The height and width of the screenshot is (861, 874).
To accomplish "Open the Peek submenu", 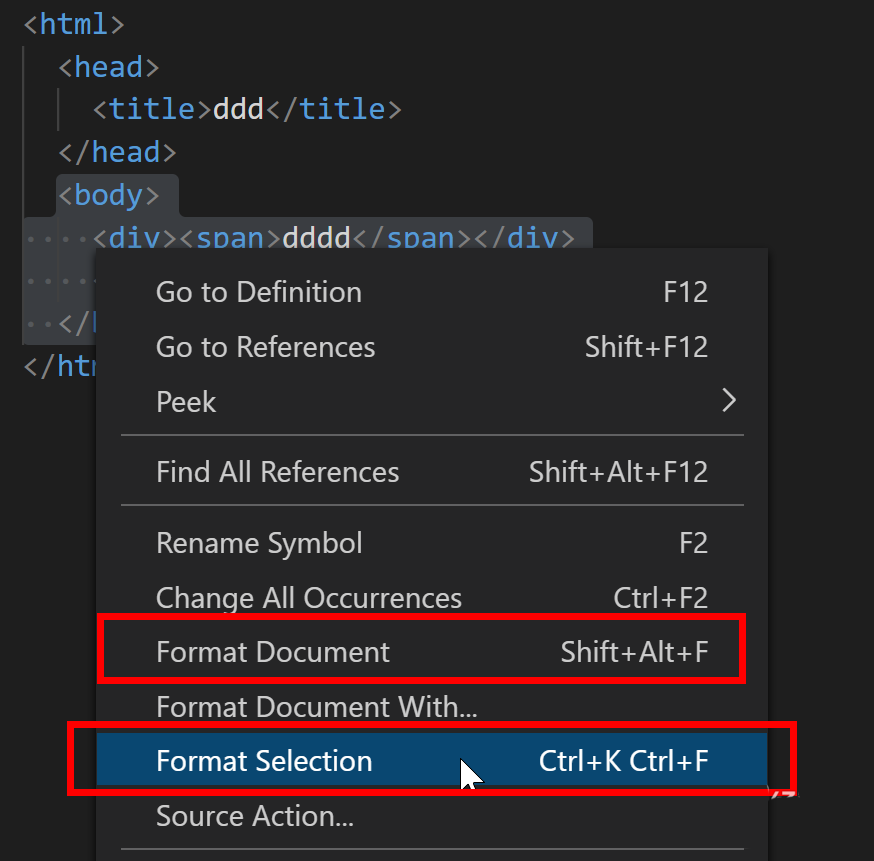I will point(186,401).
